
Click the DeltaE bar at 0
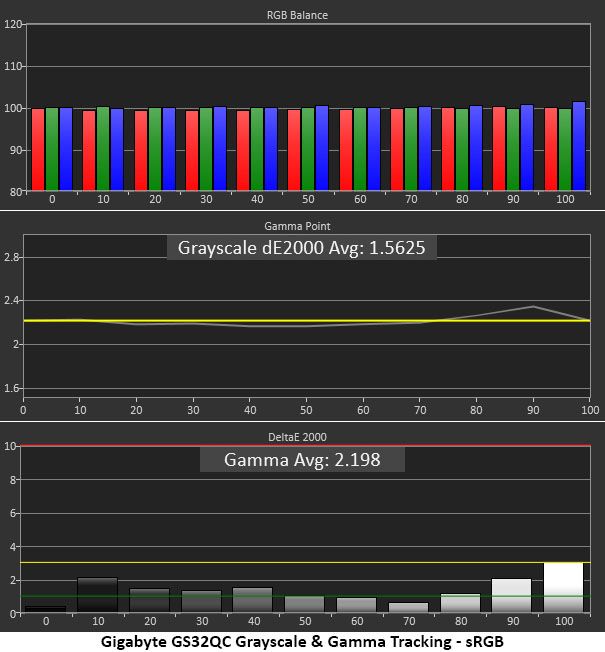[x=45, y=609]
